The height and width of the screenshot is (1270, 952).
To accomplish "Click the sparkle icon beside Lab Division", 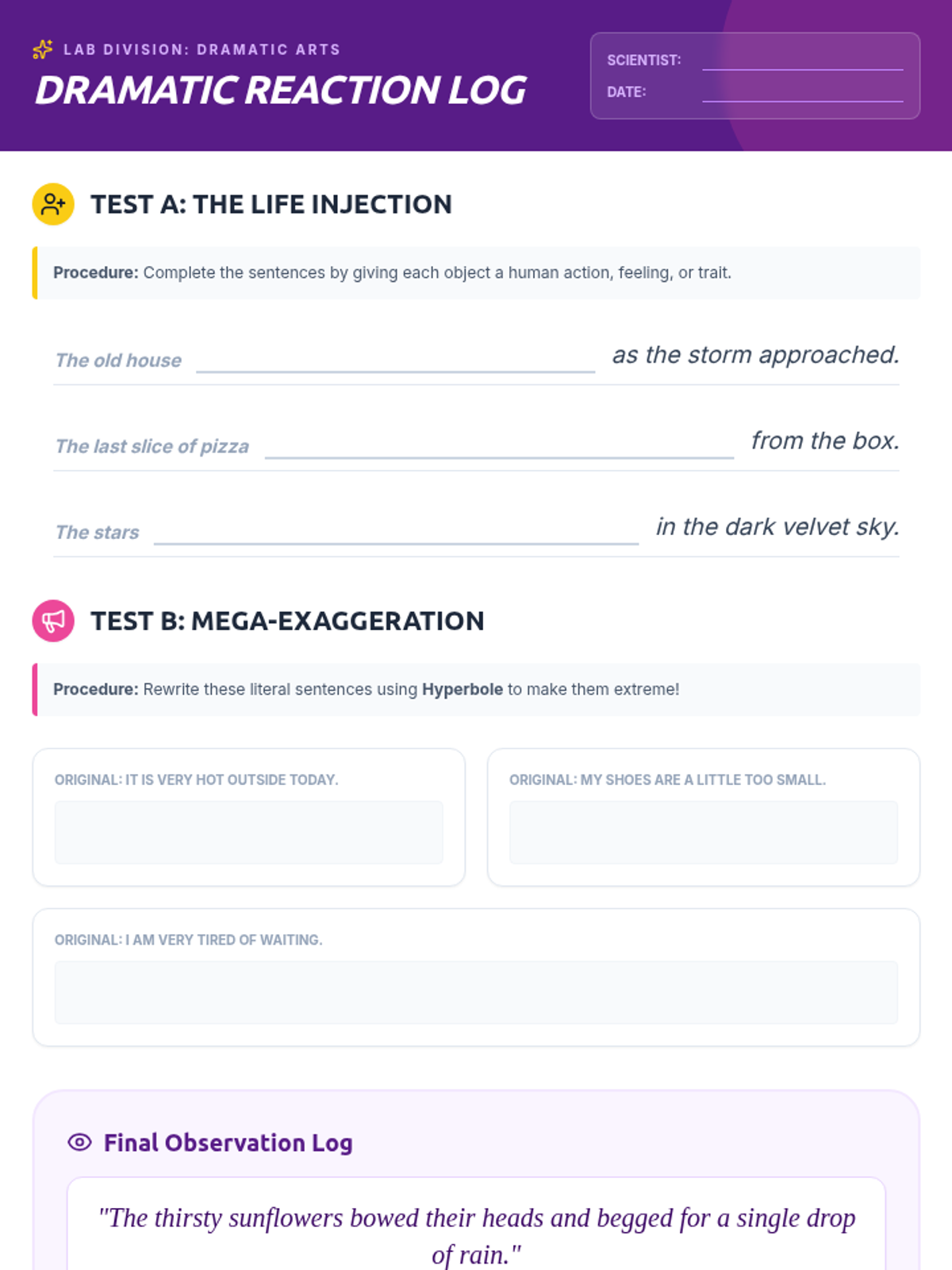I will [x=43, y=49].
